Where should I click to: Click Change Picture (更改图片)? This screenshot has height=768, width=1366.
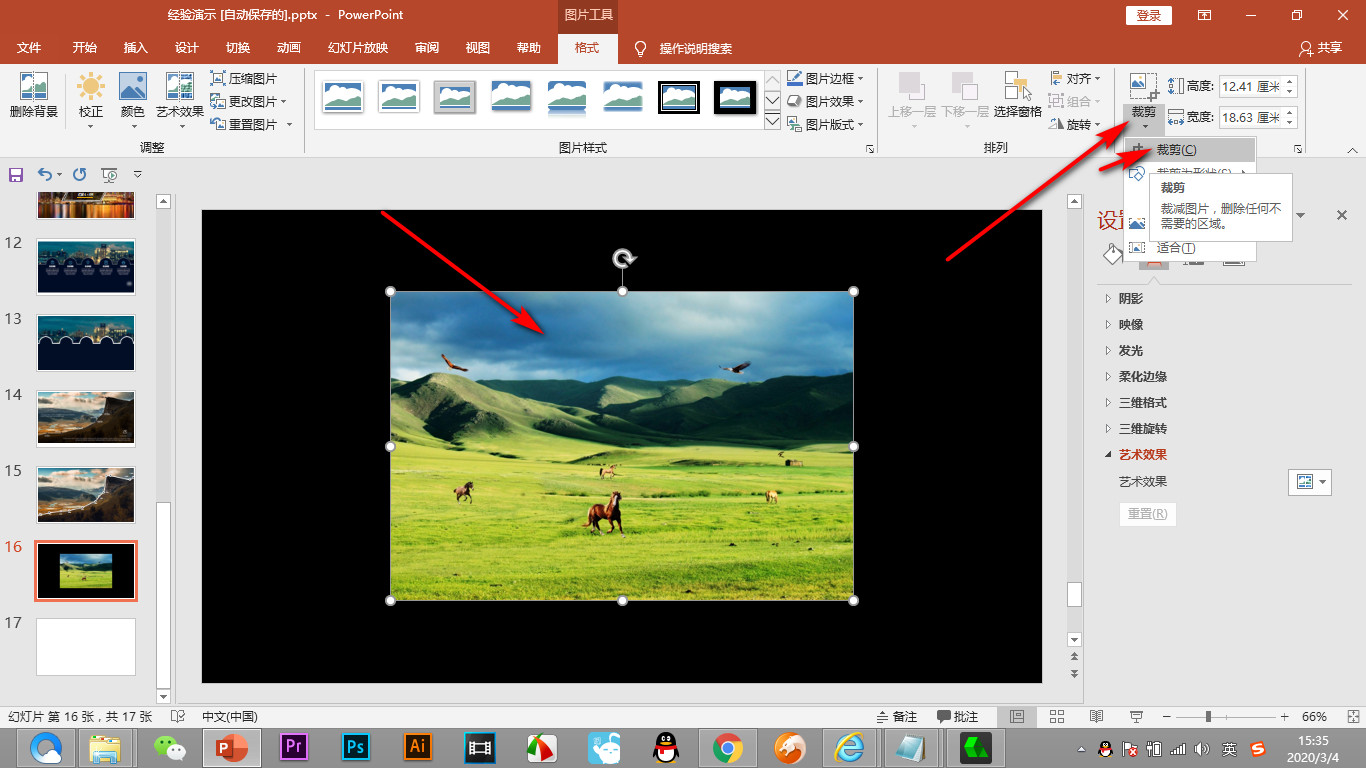pyautogui.click(x=248, y=101)
